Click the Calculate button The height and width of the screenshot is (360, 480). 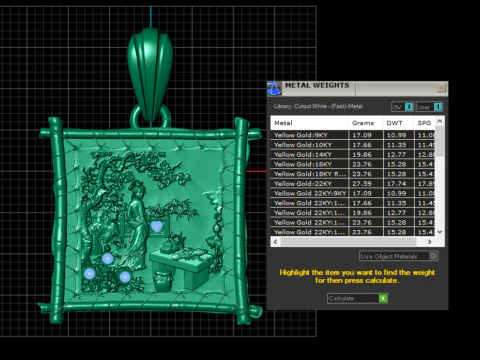(x=357, y=298)
